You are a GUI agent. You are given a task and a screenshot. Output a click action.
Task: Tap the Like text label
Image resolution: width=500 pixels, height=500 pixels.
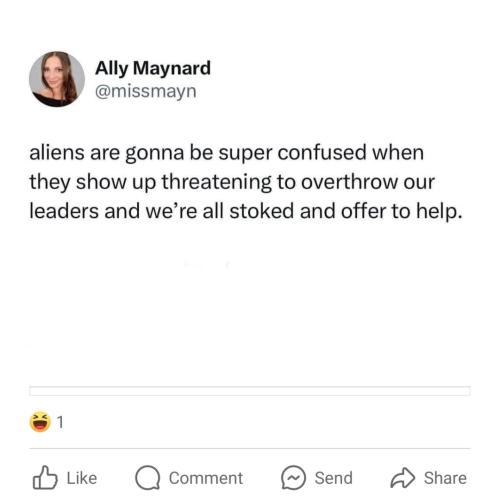(82, 478)
